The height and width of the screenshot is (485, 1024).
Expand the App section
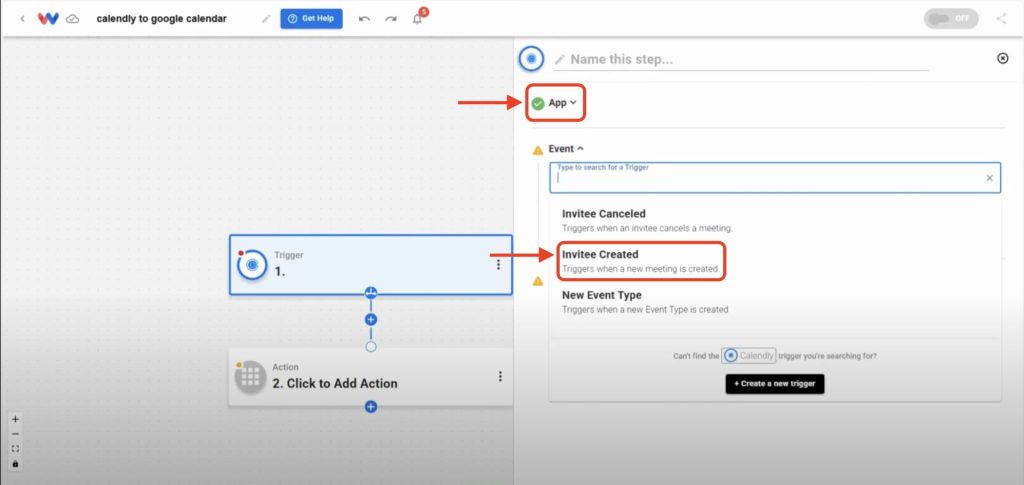pyautogui.click(x=562, y=102)
